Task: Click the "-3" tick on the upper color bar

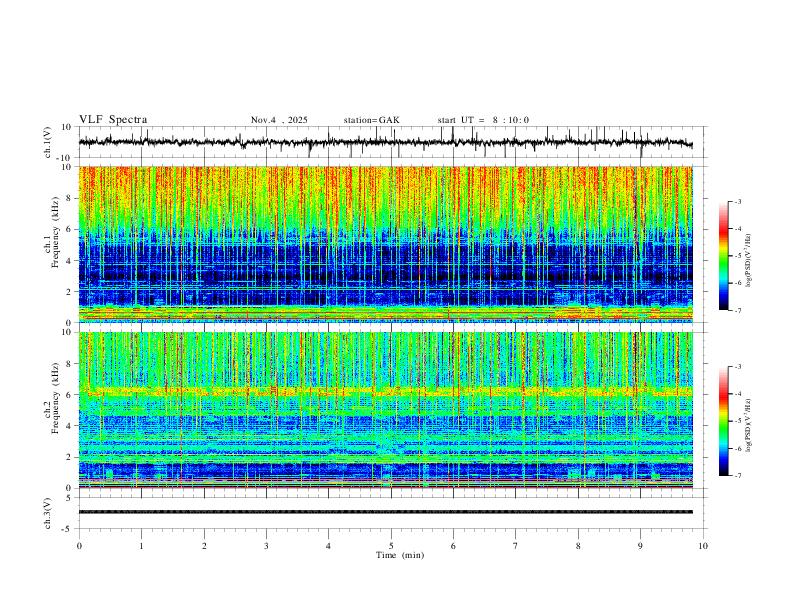Action: [x=737, y=201]
